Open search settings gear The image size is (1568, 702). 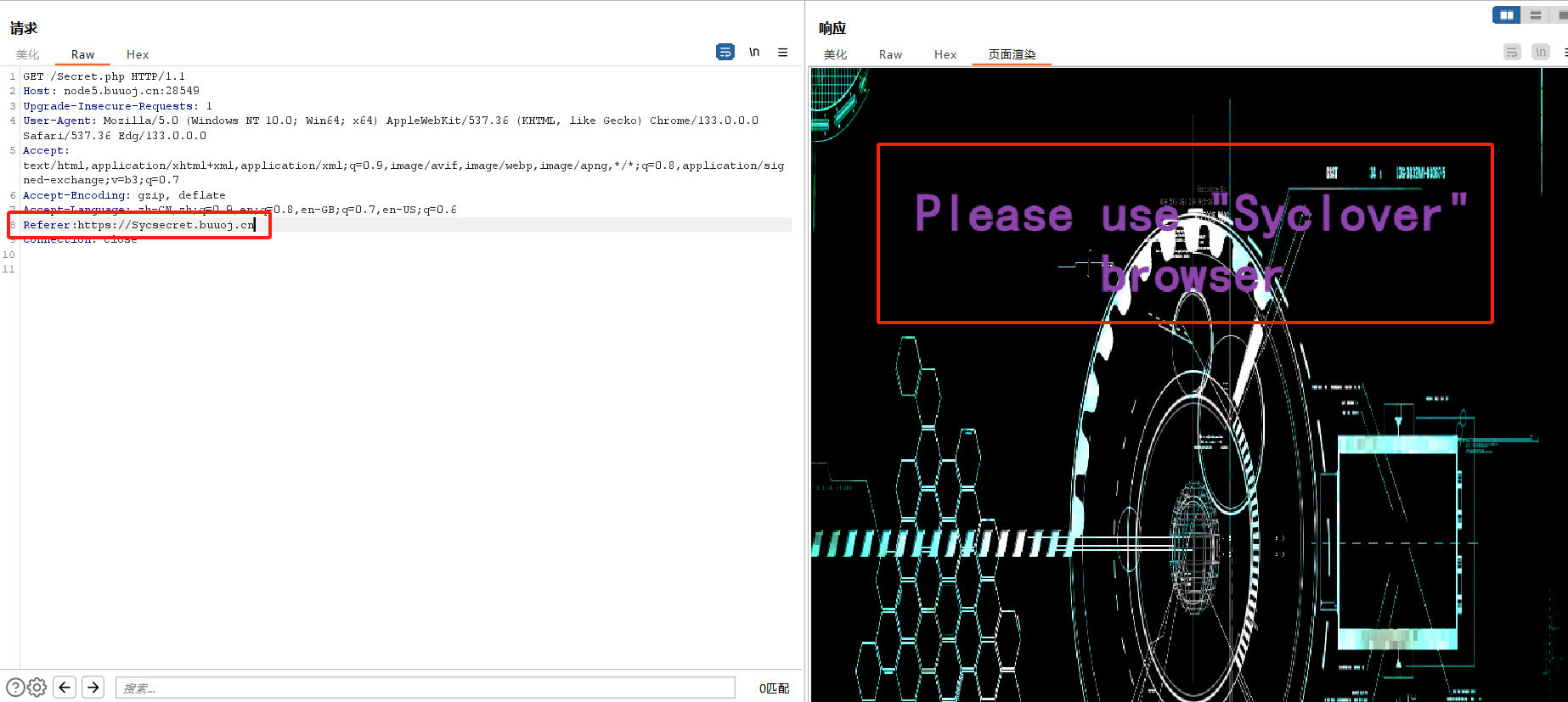(37, 688)
